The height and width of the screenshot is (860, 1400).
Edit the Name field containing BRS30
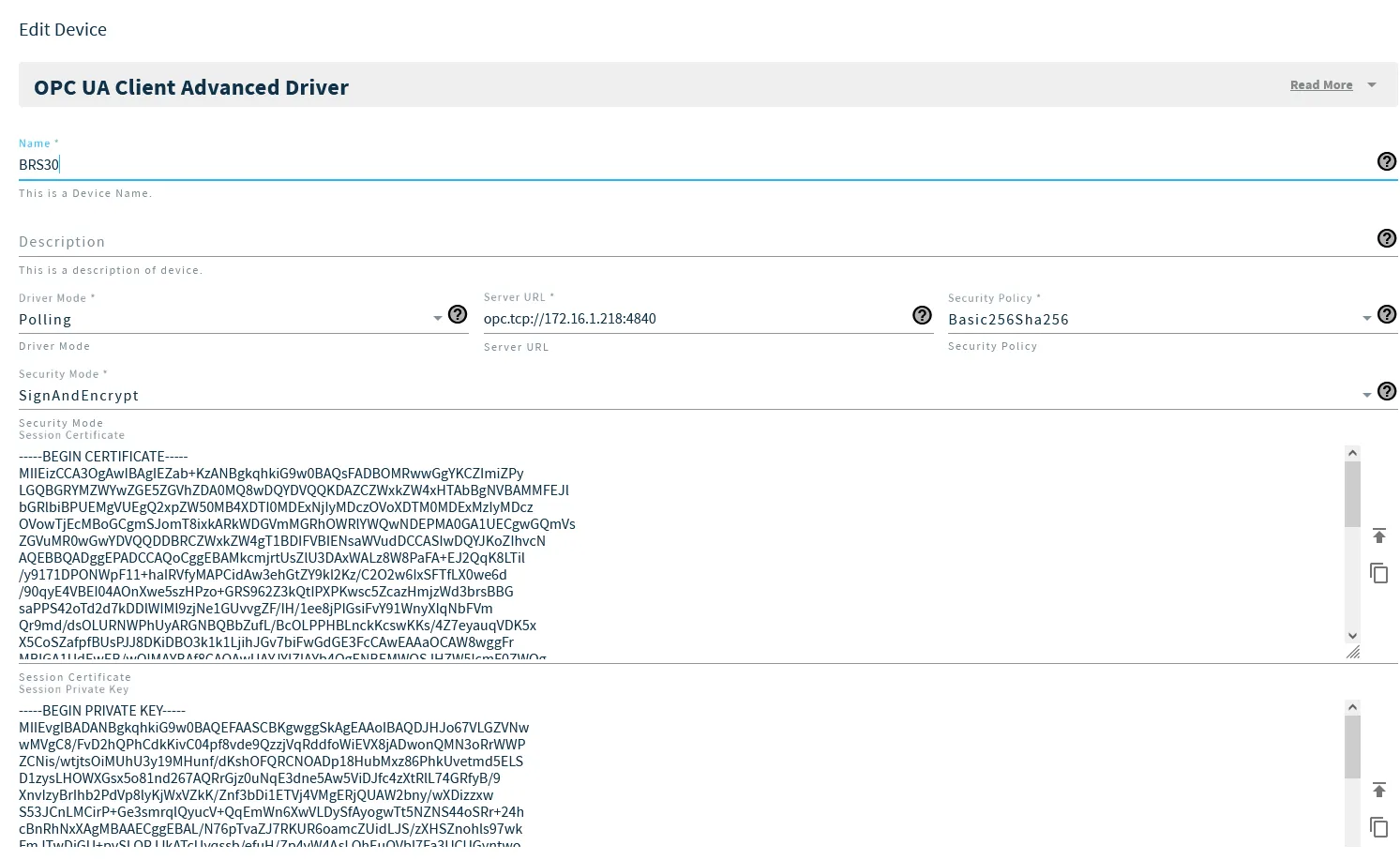(x=694, y=164)
